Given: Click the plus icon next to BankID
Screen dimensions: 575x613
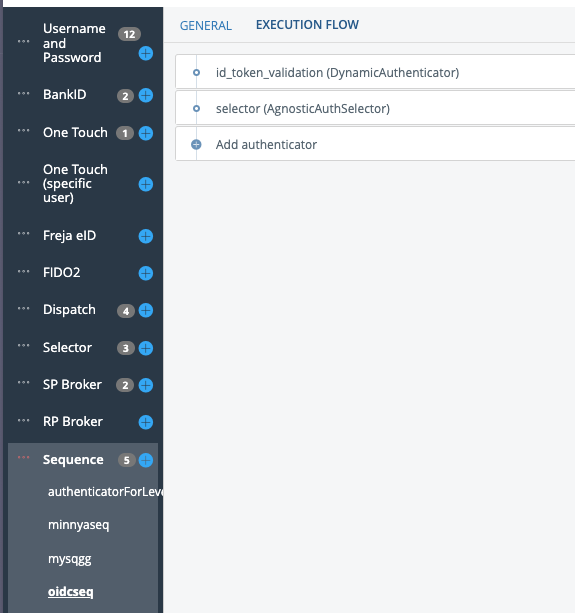Looking at the screenshot, I should [x=146, y=95].
